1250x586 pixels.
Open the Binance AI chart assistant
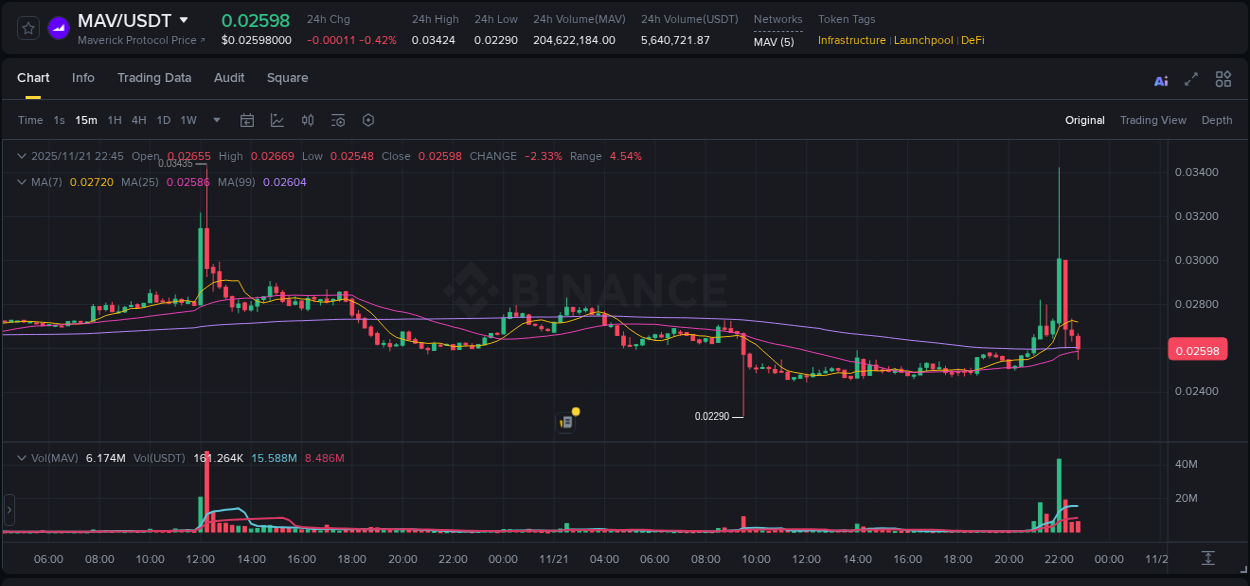(1160, 79)
